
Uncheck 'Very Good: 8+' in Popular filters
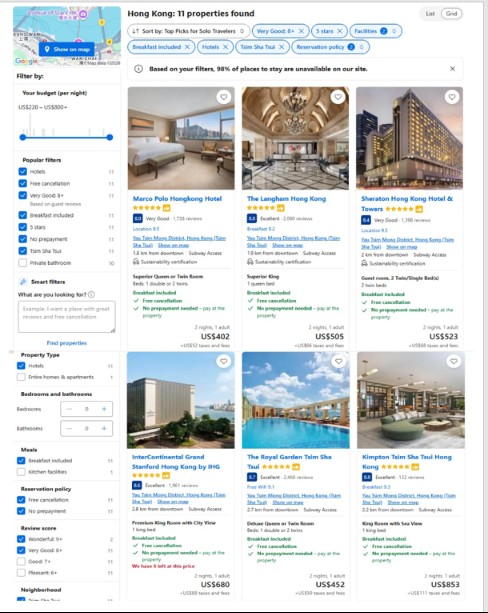pos(23,195)
